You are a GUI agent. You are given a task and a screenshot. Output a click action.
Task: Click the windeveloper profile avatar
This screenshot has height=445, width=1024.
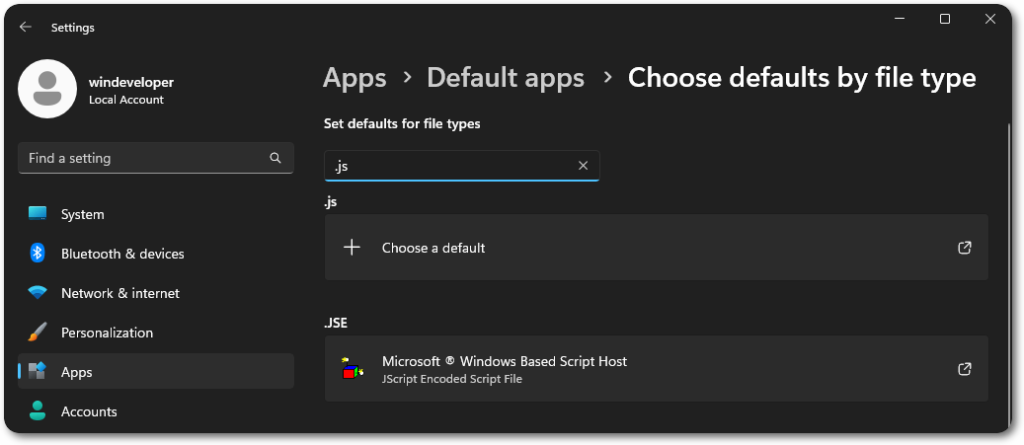pyautogui.click(x=47, y=89)
